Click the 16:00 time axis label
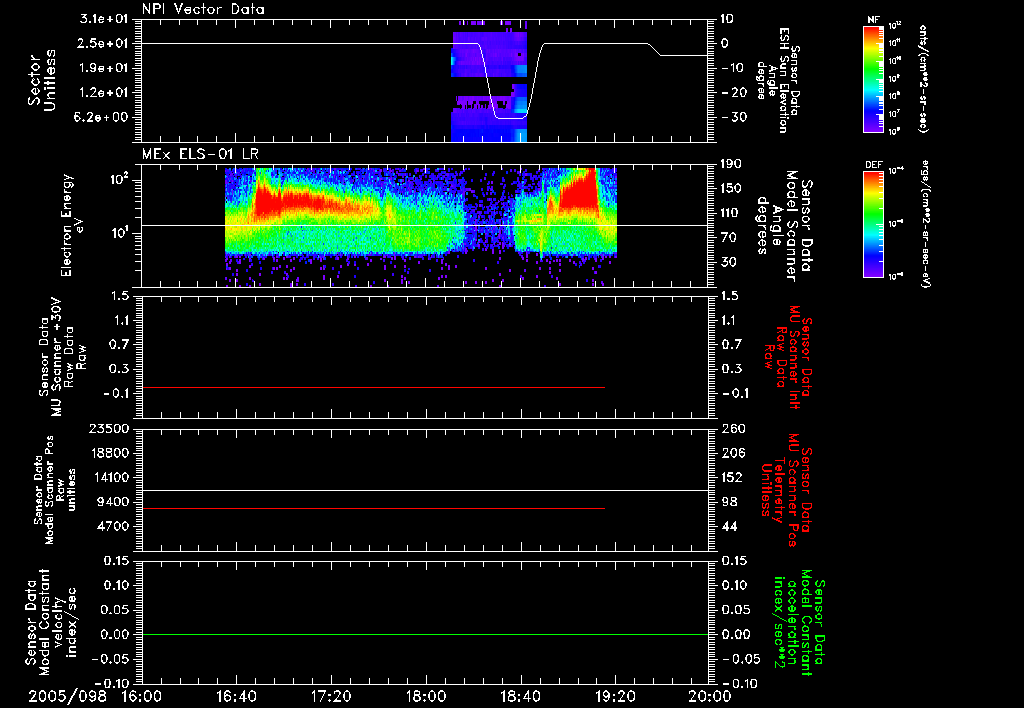1024x708 pixels. click(x=142, y=696)
